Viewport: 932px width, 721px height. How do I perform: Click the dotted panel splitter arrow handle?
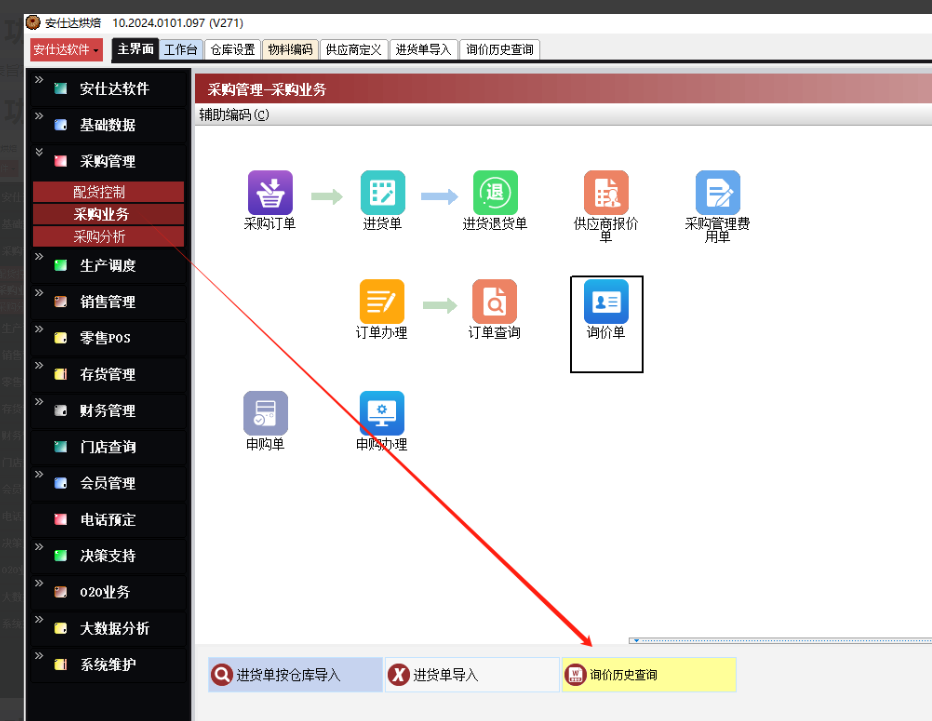click(636, 640)
